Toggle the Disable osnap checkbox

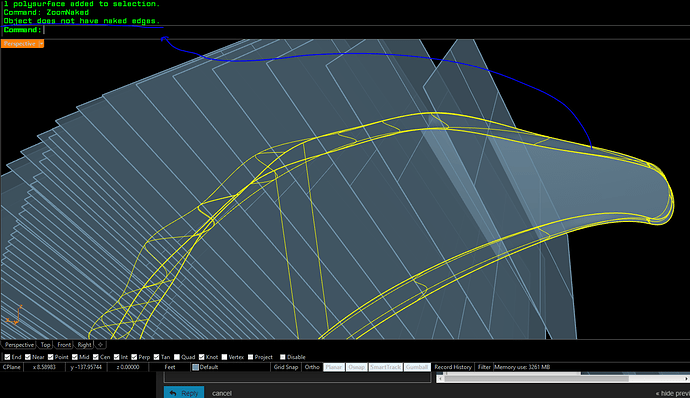click(283, 357)
